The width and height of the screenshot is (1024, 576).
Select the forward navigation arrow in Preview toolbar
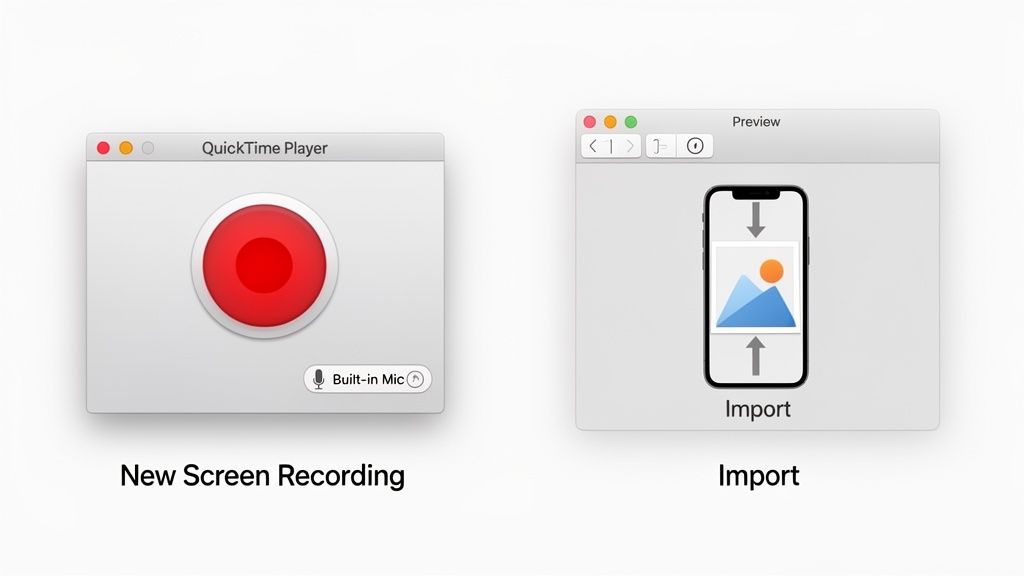(629, 145)
